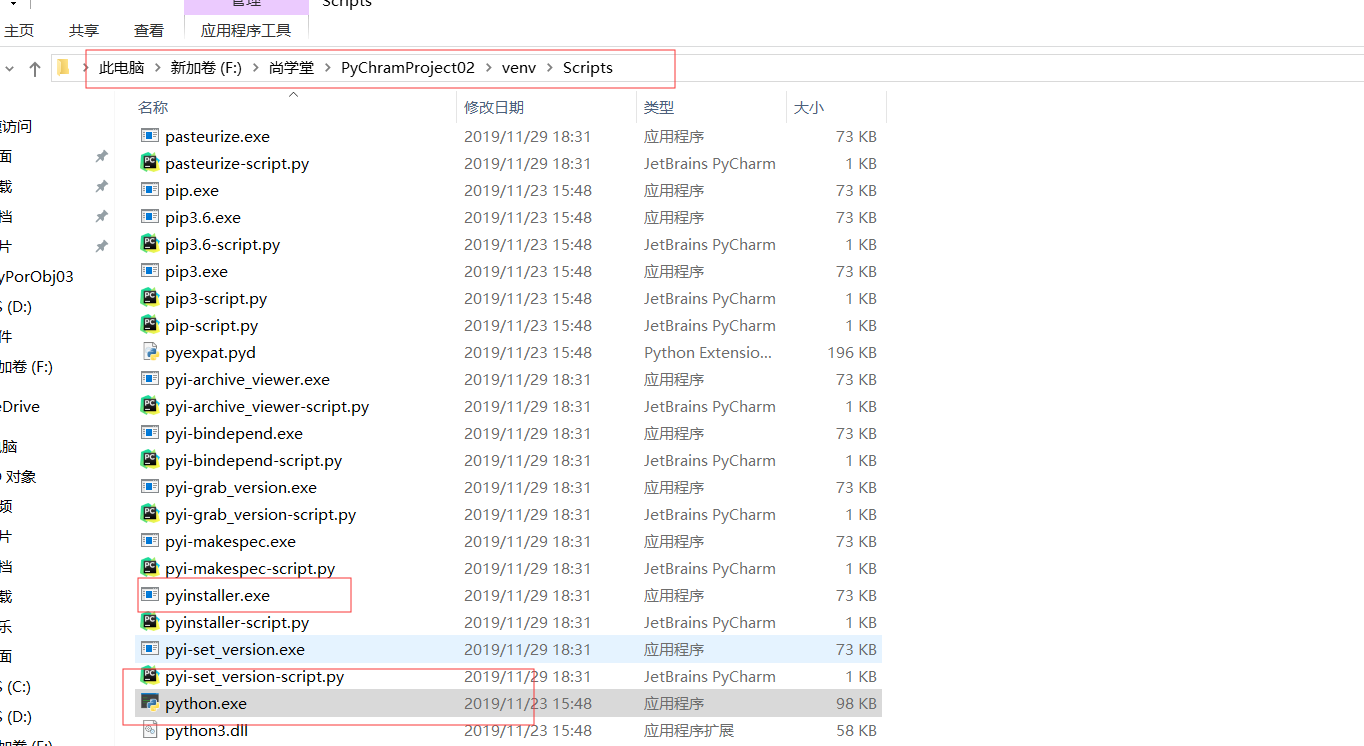Expand the chevron after 新加卷 (F:) breadcrumb
1364x746 pixels.
(x=255, y=68)
